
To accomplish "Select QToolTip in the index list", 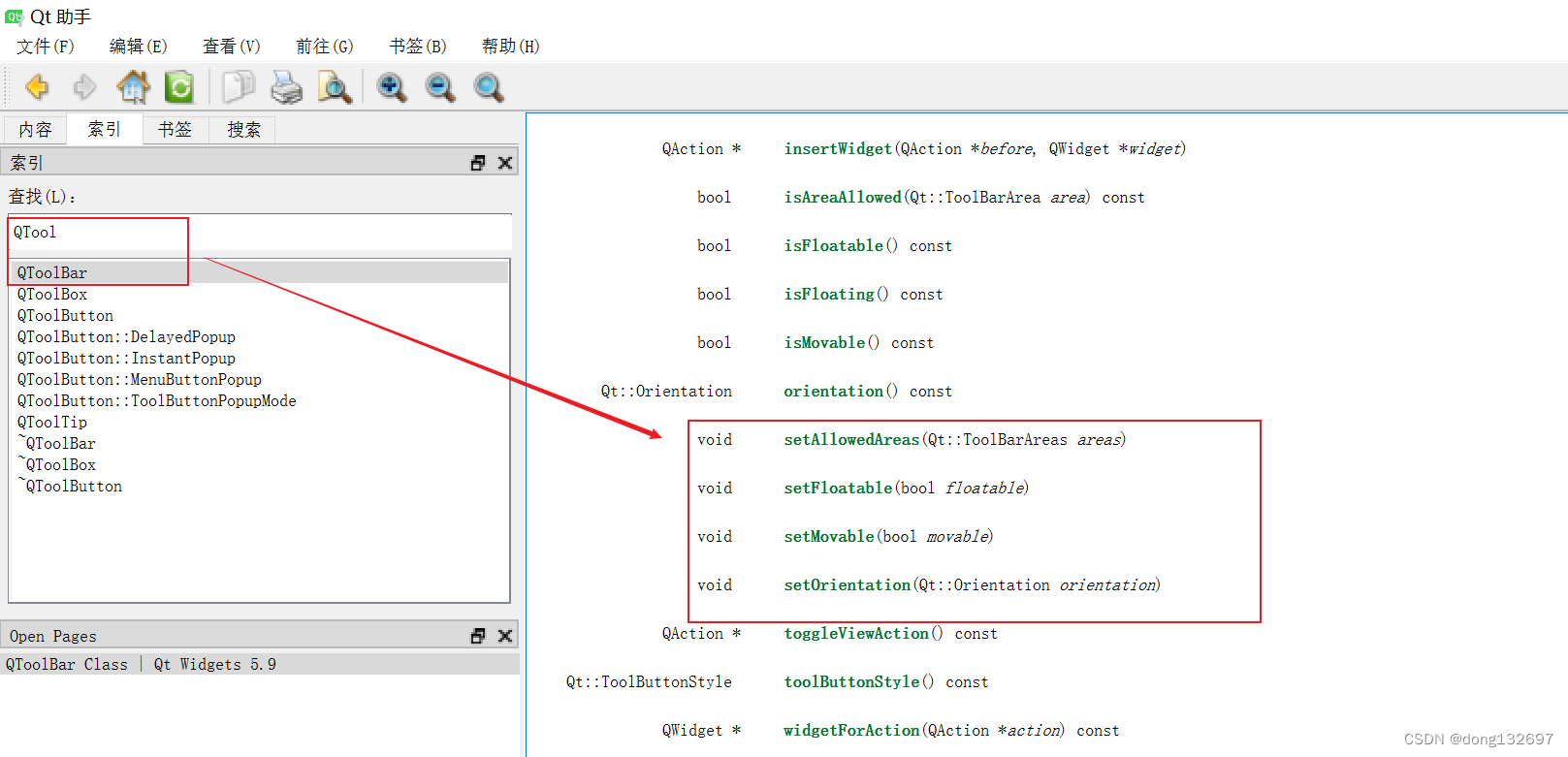I will tap(52, 423).
